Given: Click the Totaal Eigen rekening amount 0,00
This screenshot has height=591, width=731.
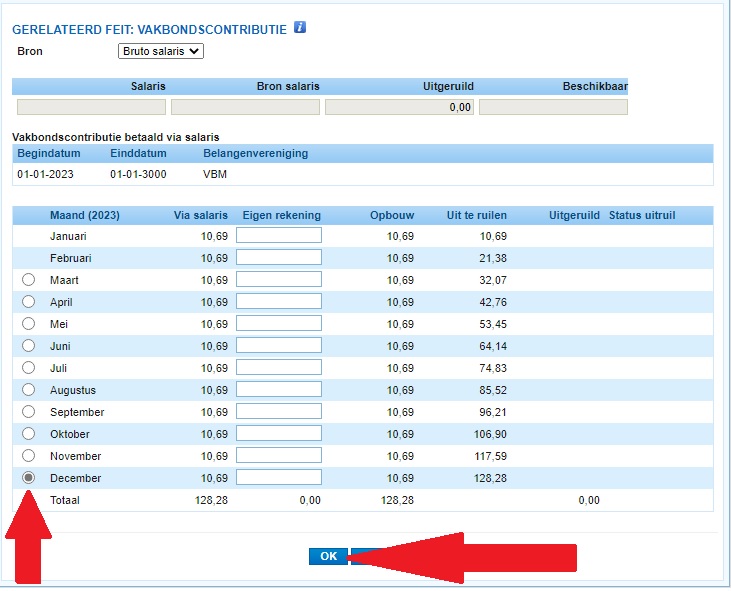Looking at the screenshot, I should coord(310,500).
